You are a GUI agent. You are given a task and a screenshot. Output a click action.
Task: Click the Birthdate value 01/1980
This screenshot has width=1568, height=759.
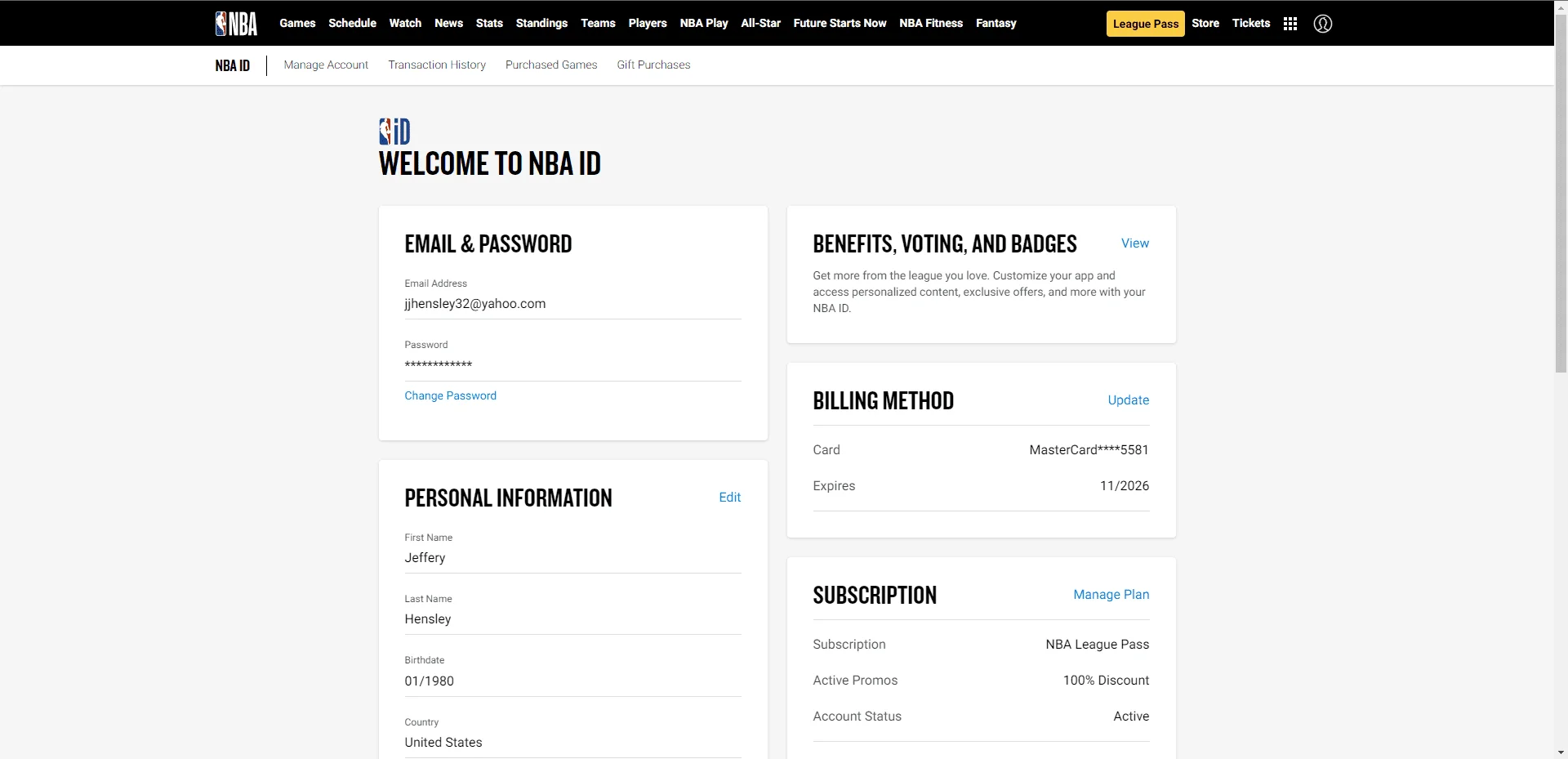tap(429, 681)
